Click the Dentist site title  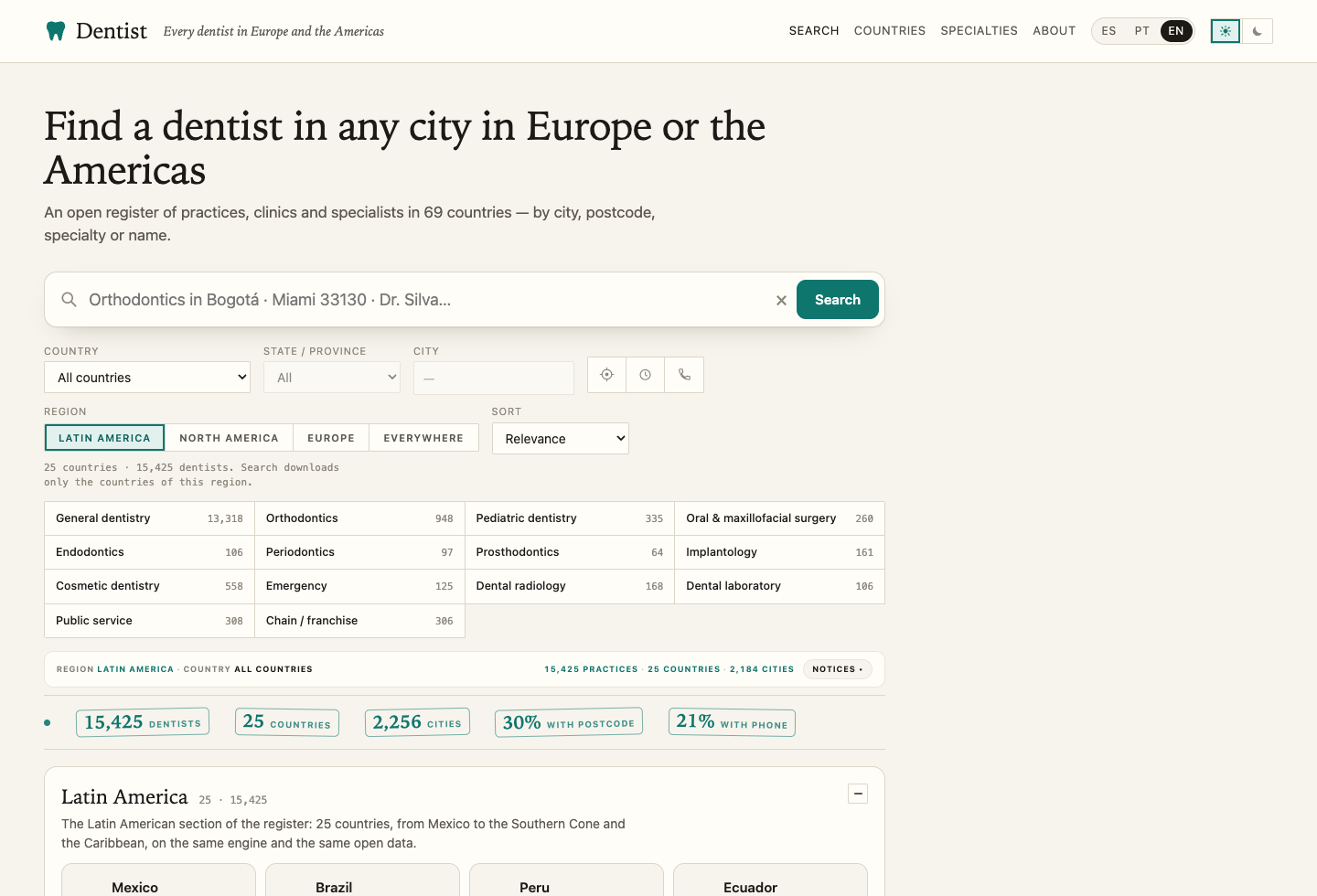(x=112, y=31)
